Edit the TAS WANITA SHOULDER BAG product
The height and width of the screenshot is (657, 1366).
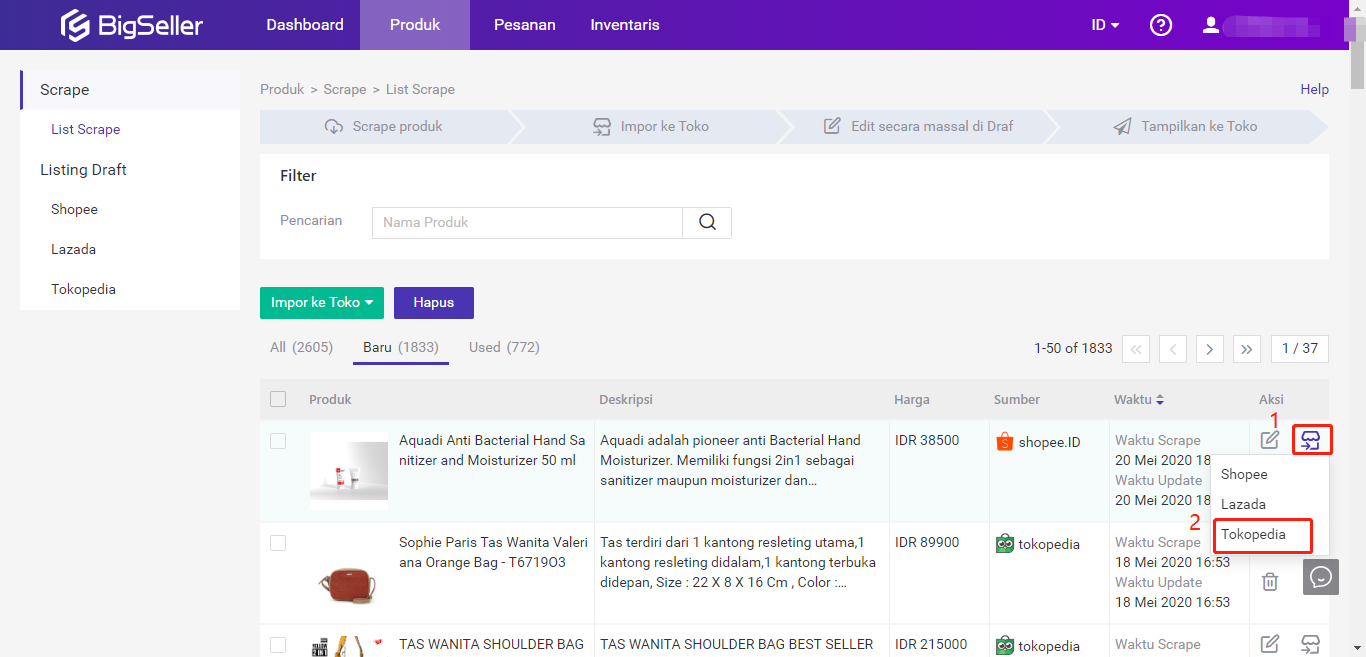tap(1270, 644)
